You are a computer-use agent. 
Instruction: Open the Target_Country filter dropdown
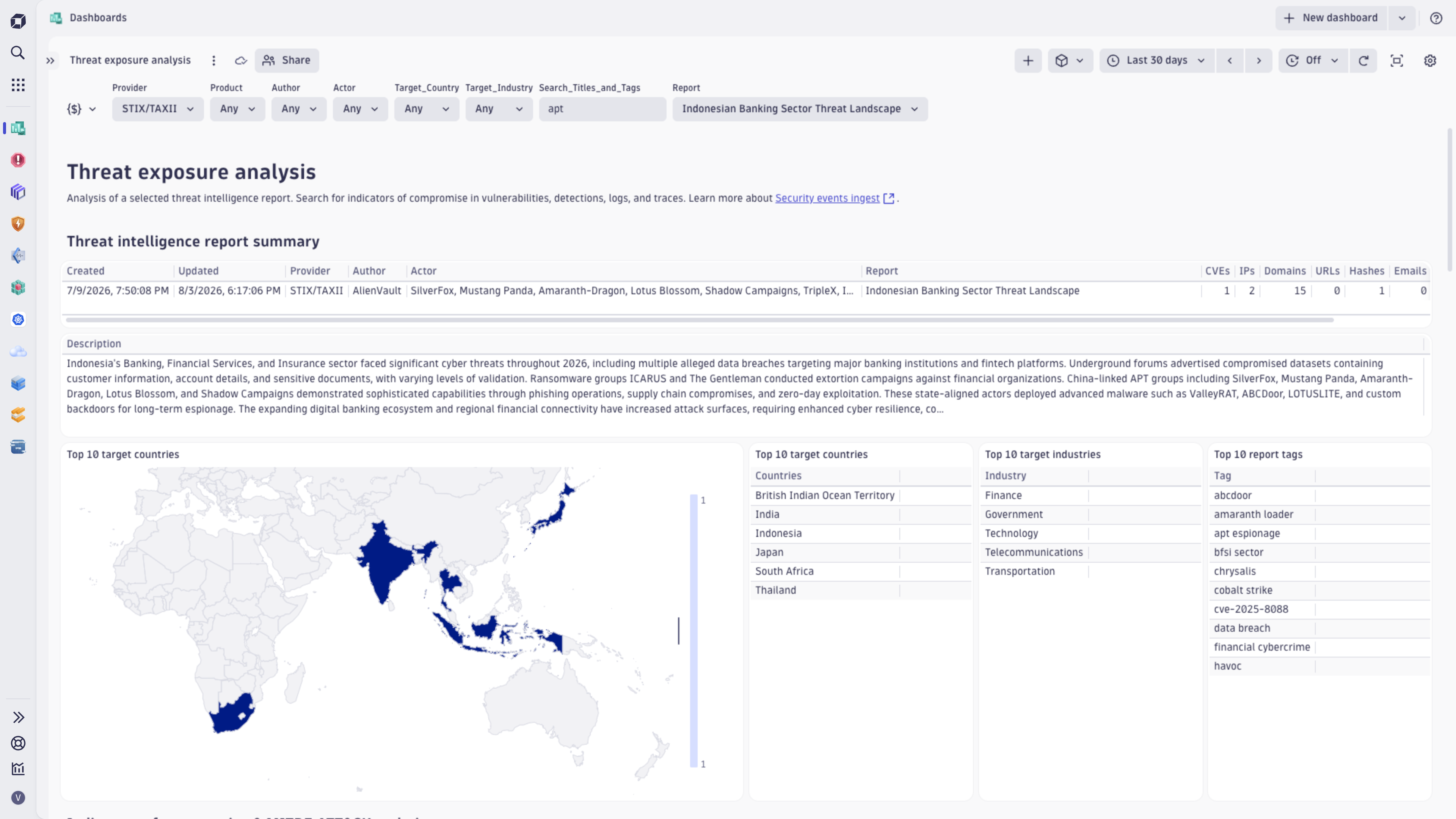(x=427, y=109)
